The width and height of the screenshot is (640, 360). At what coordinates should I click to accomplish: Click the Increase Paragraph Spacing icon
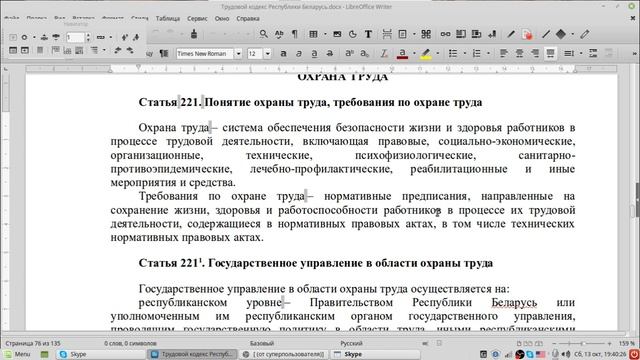click(593, 53)
